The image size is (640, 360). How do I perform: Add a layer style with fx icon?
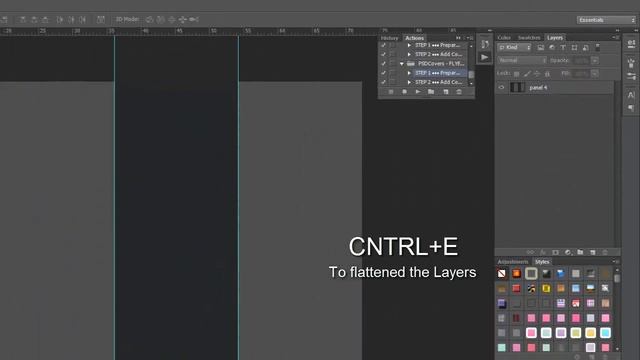coord(543,252)
